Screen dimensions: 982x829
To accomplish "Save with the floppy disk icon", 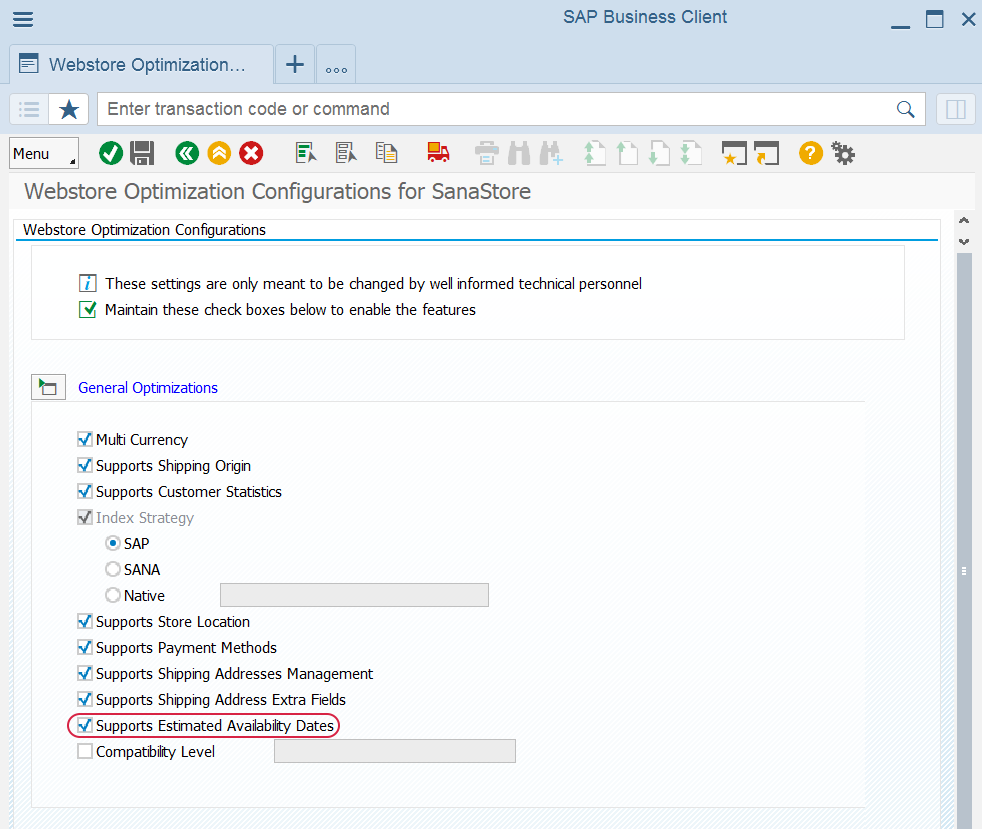I will tap(142, 153).
